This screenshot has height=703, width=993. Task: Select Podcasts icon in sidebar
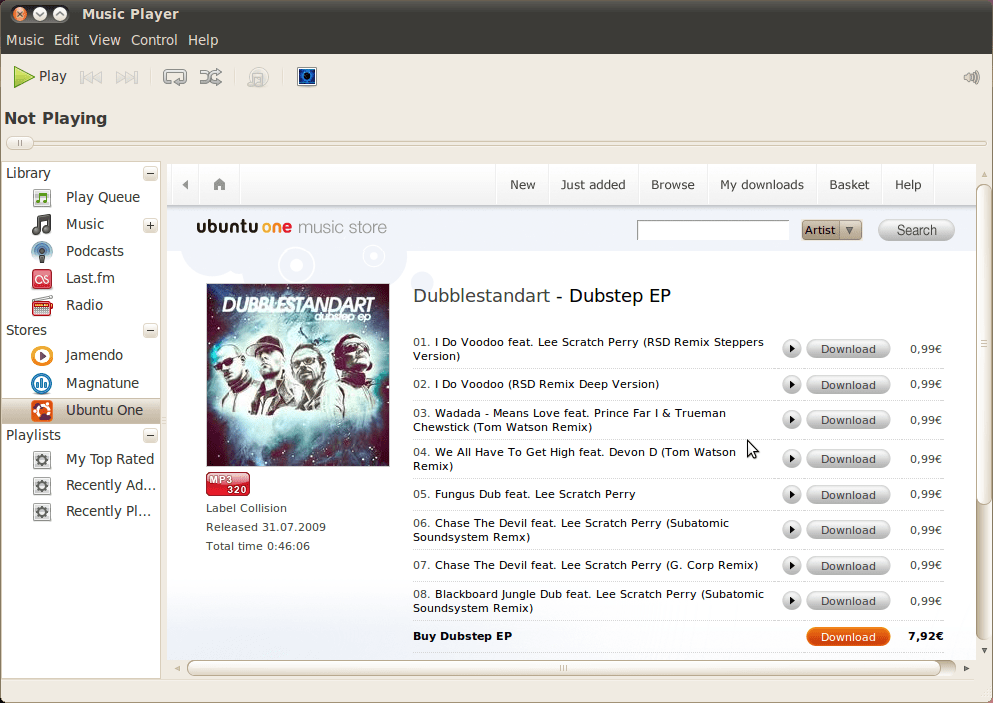click(x=42, y=251)
